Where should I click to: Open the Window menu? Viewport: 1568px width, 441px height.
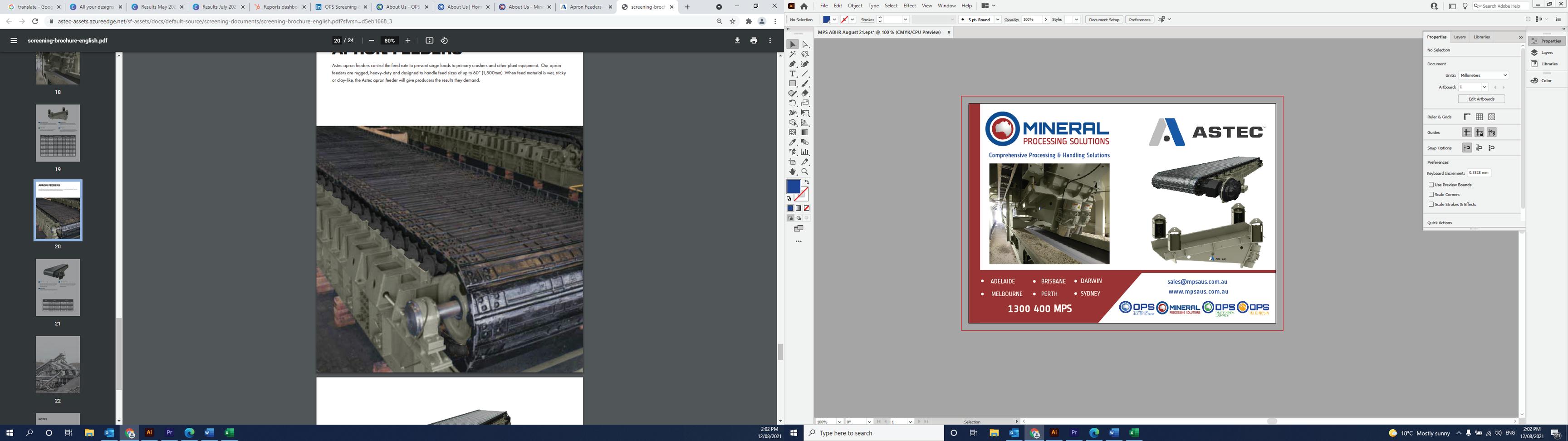pos(946,6)
